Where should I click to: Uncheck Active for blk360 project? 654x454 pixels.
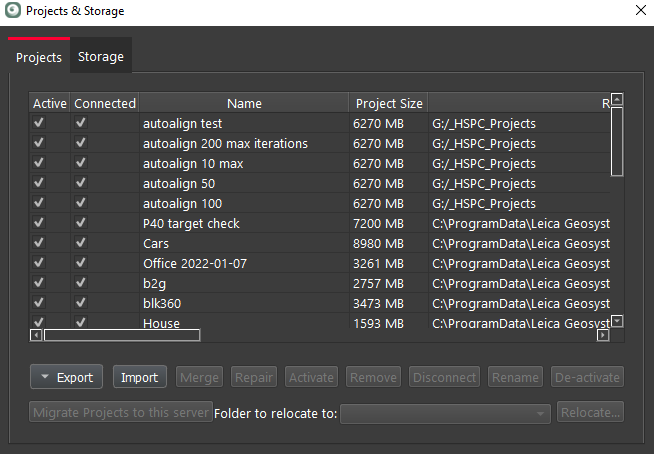tap(40, 303)
